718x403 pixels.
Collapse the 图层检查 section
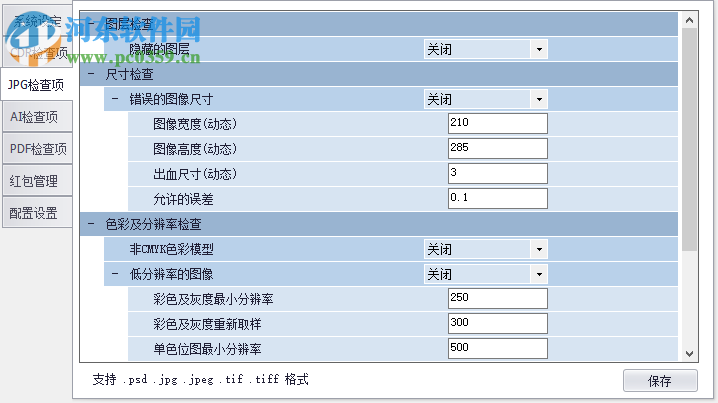[x=91, y=24]
